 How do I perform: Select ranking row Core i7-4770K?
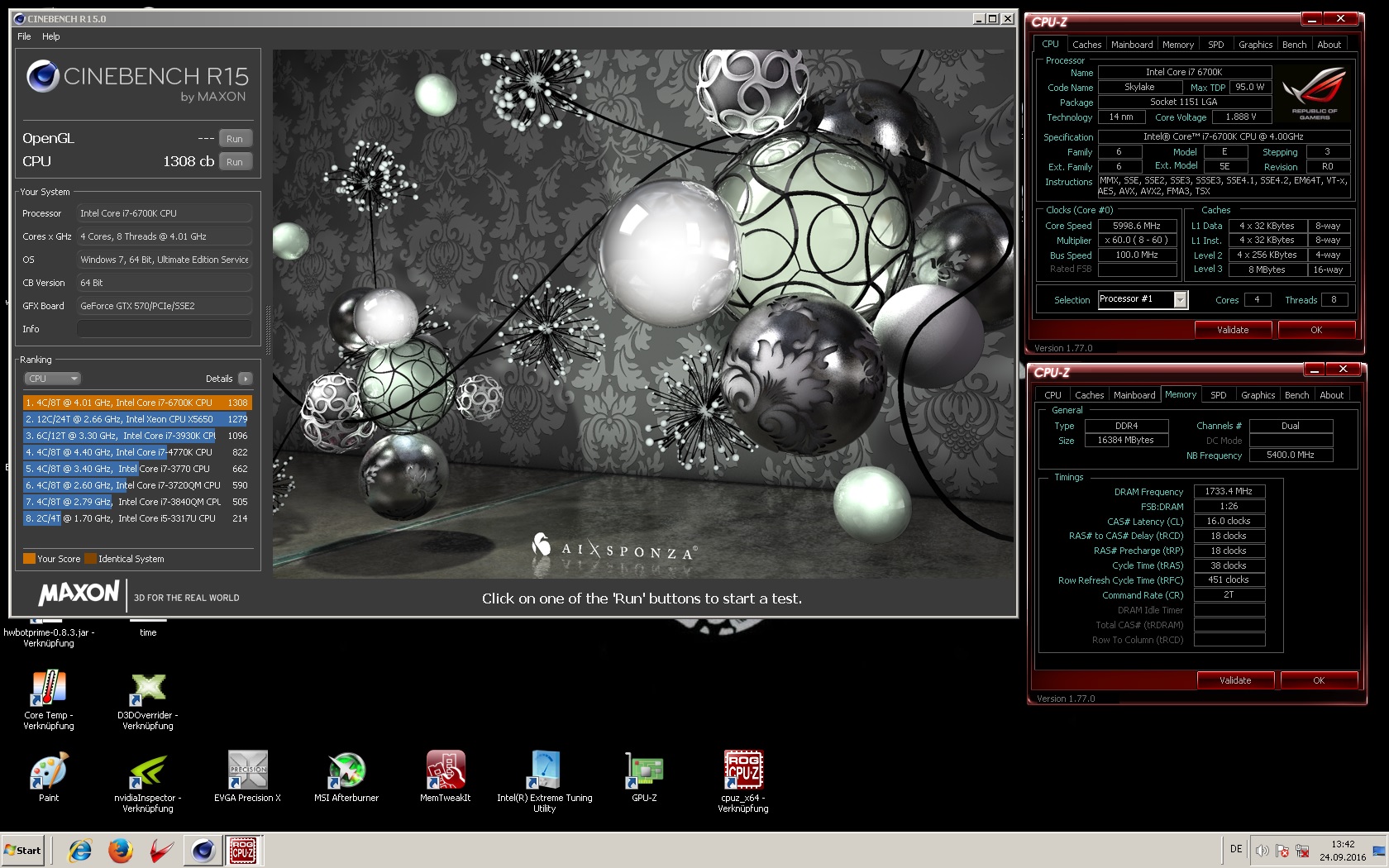137,452
